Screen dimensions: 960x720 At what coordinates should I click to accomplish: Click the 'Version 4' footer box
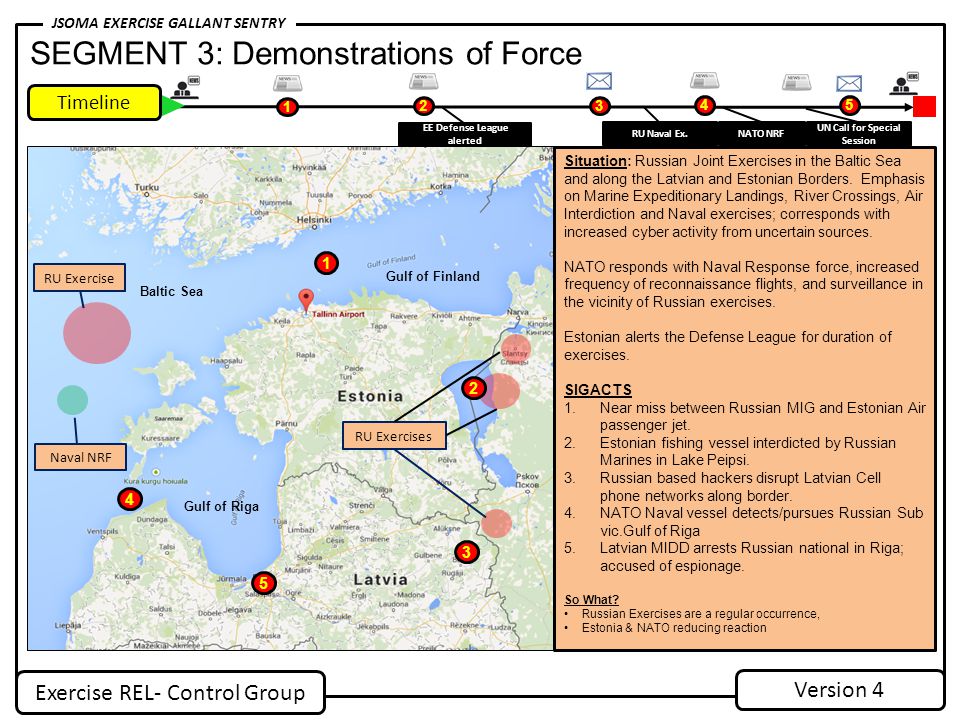tap(839, 690)
